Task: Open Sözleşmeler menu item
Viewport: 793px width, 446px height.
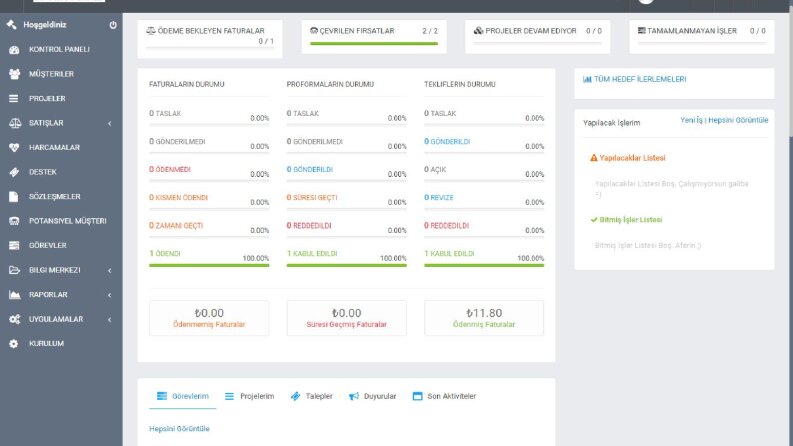Action: tap(61, 197)
